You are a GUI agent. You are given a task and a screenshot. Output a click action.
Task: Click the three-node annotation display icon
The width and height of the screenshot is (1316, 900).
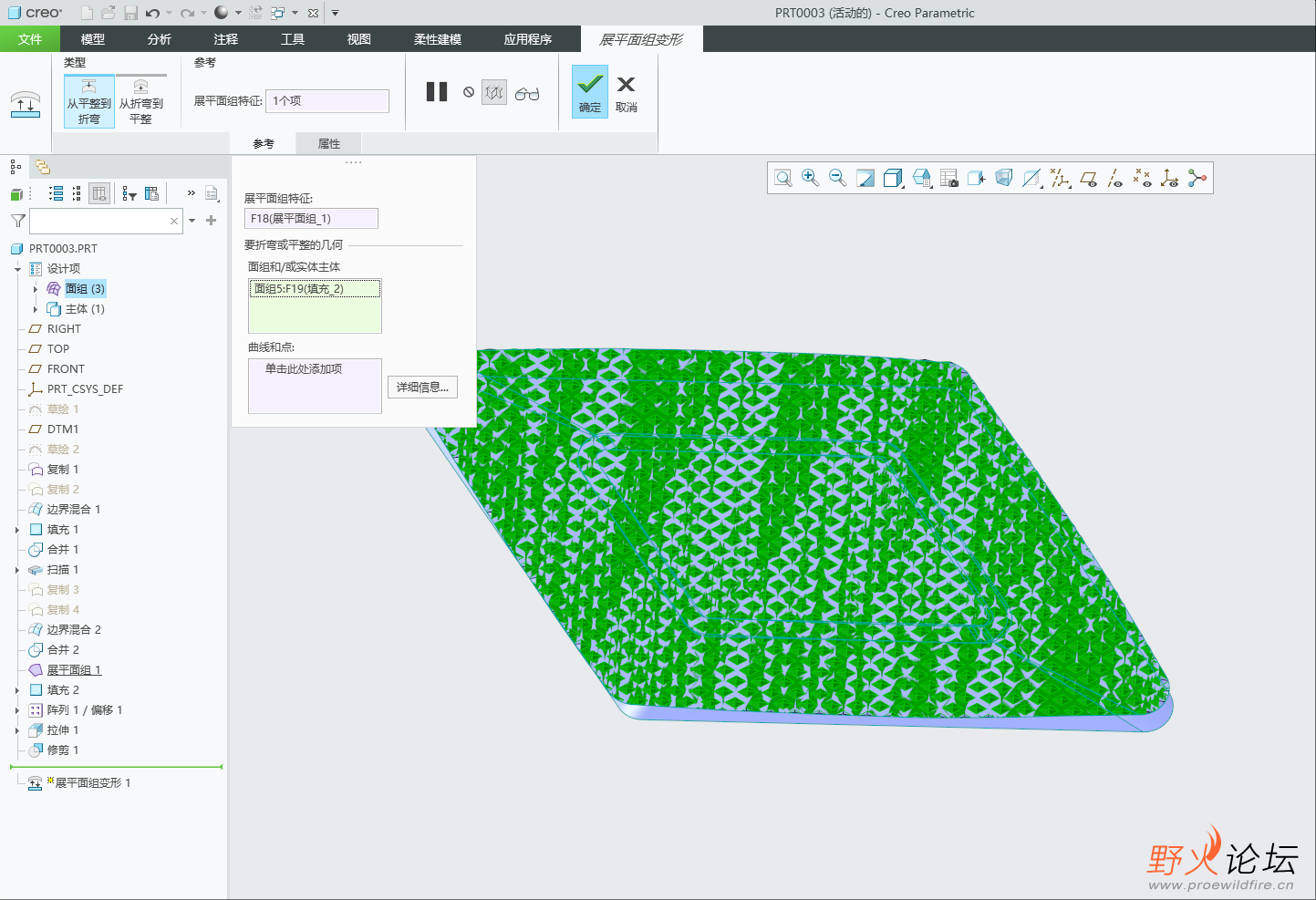1197,178
